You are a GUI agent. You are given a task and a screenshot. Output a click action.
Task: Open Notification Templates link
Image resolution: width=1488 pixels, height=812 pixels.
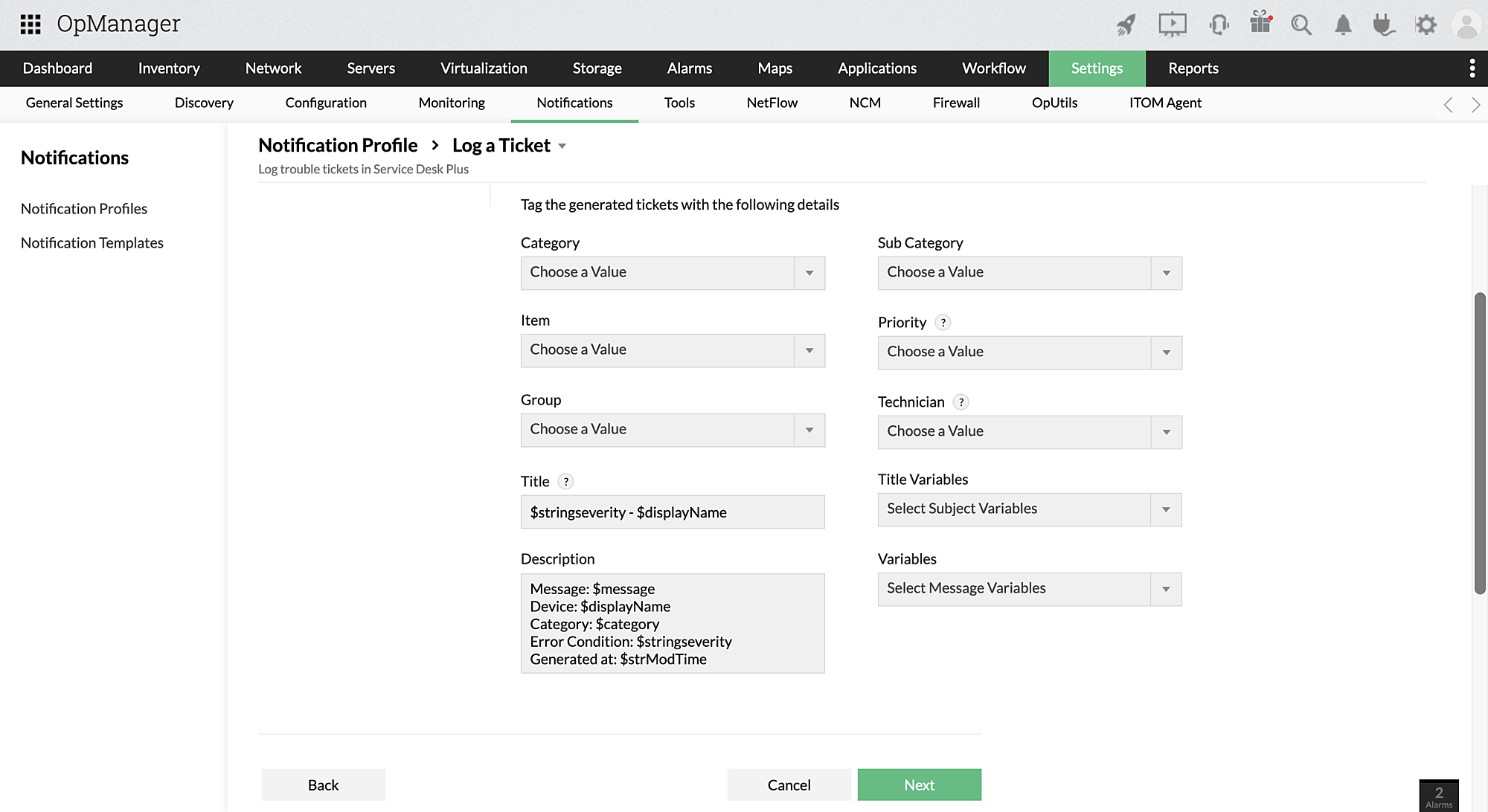point(92,243)
